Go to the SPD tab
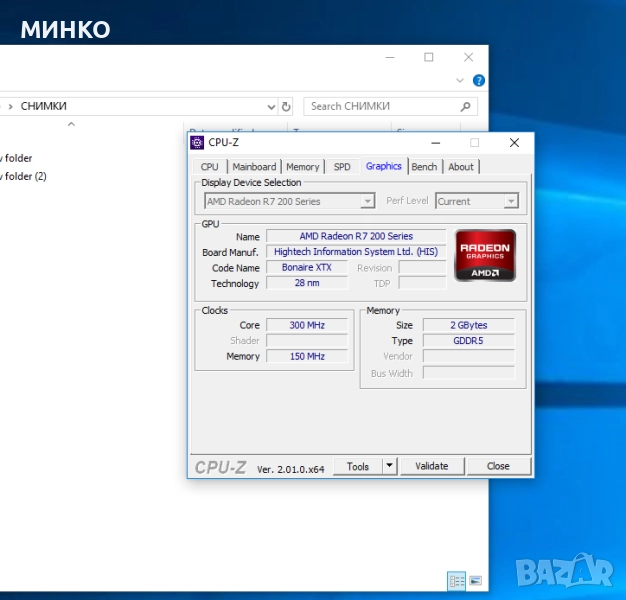Screen dimensions: 626x600 pyautogui.click(x=342, y=167)
